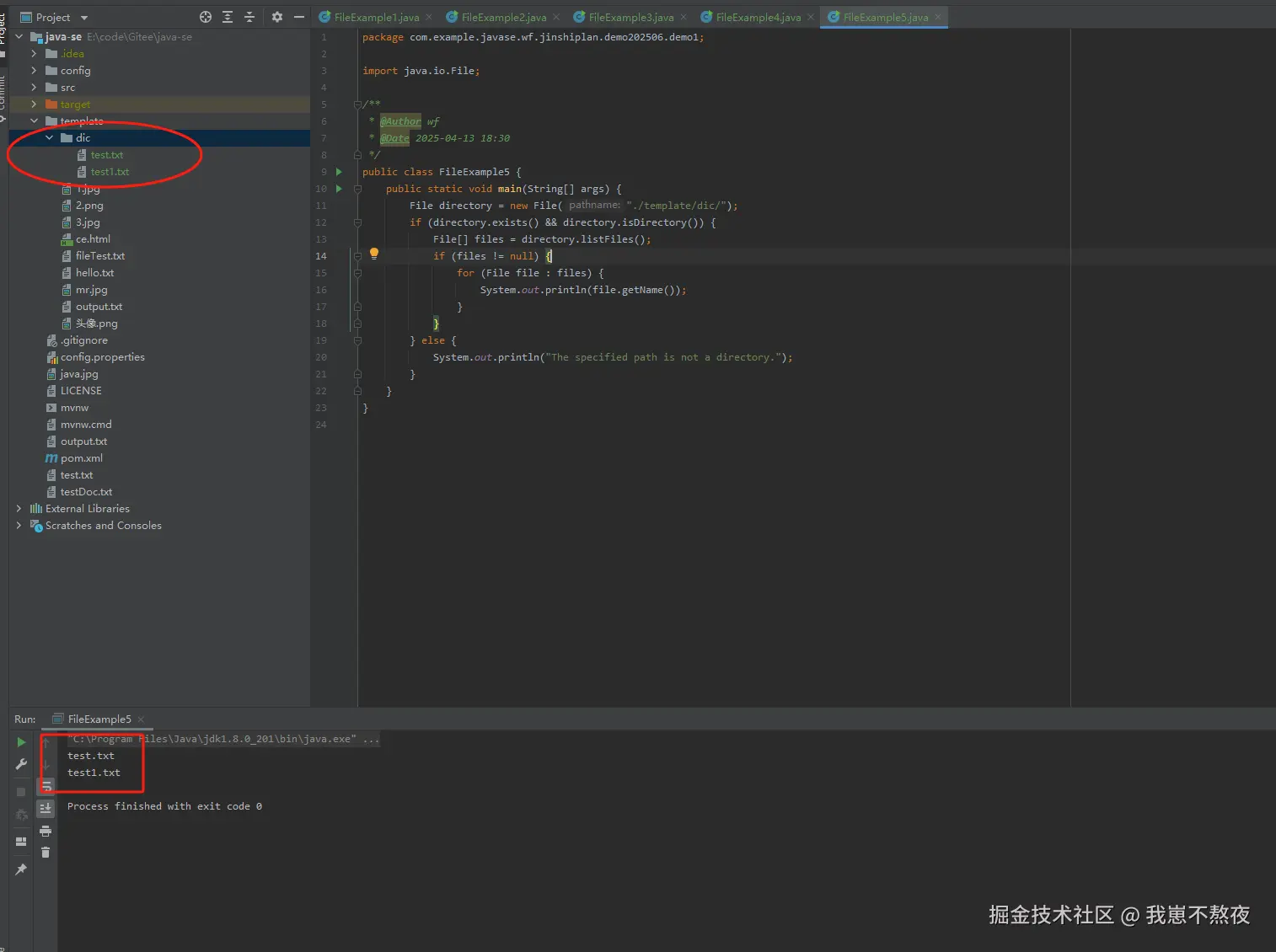Click the Expand All icon in Project panel
The height and width of the screenshot is (952, 1276).
click(x=228, y=17)
